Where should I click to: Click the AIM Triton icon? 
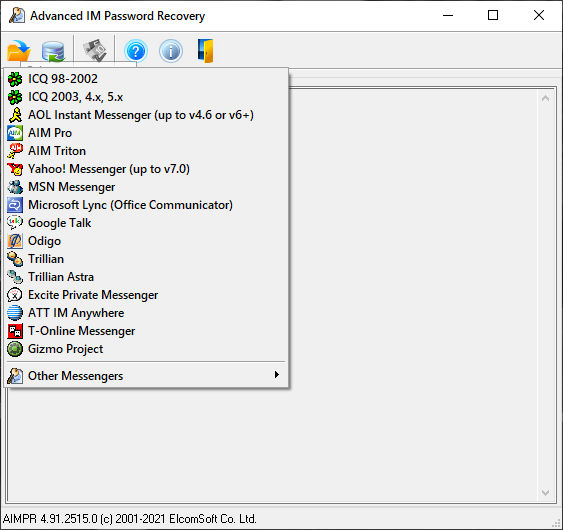pyautogui.click(x=15, y=151)
